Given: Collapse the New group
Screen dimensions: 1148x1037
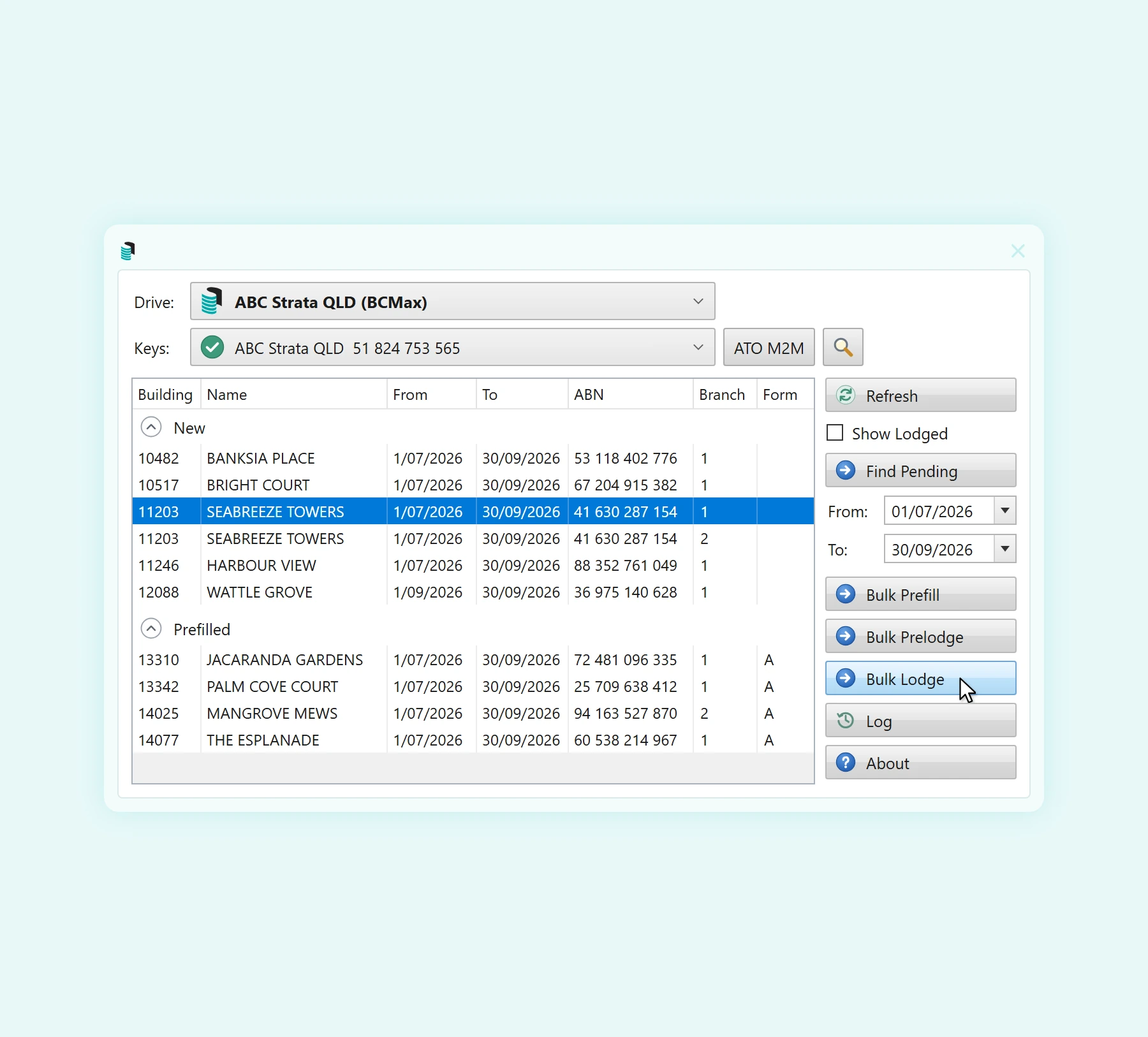Looking at the screenshot, I should pos(151,427).
